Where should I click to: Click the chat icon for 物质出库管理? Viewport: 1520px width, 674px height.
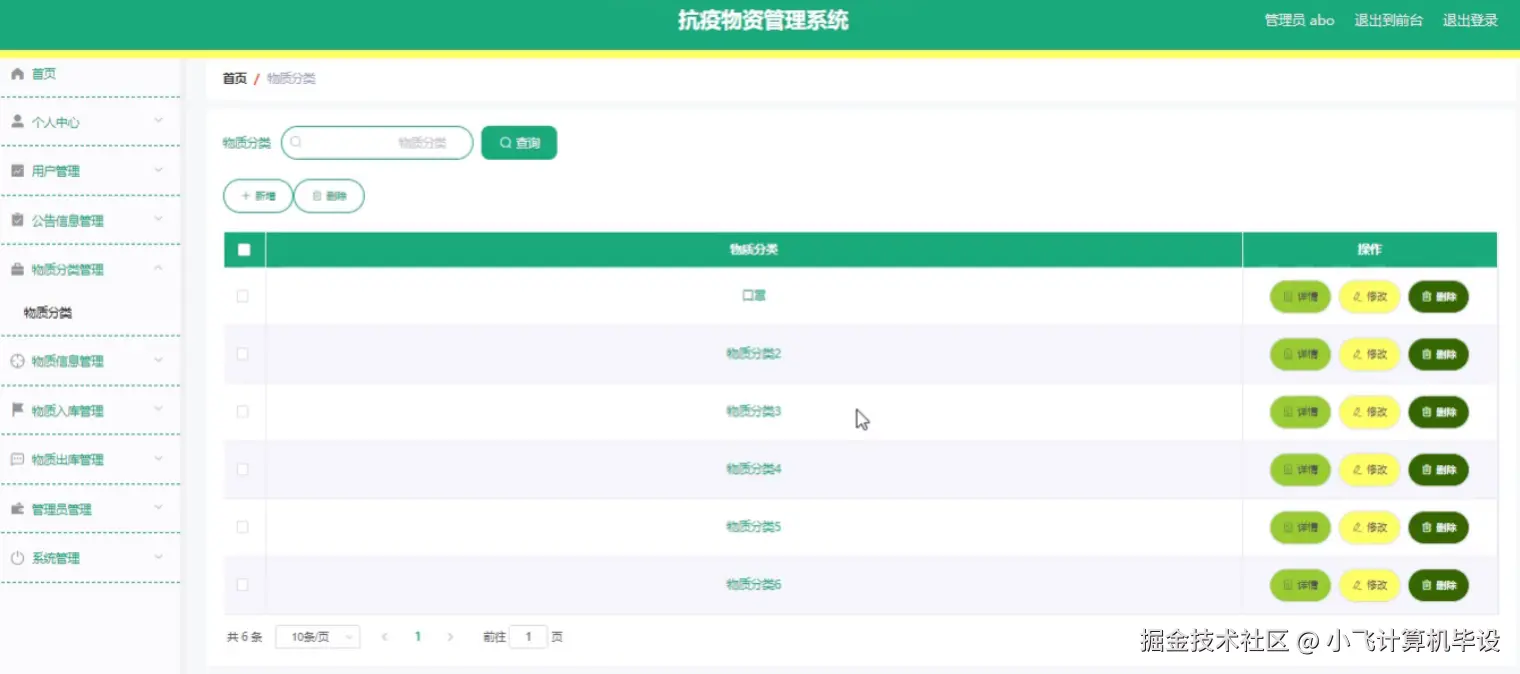[17, 459]
